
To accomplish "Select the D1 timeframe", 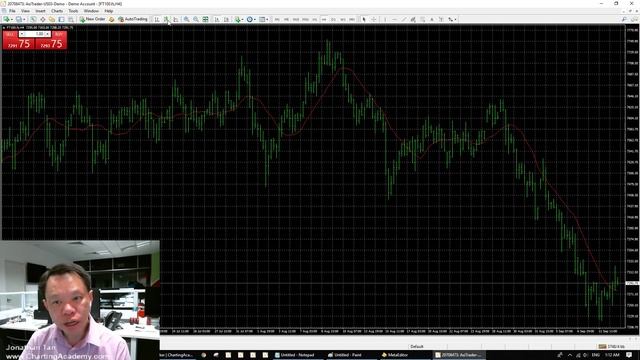I will click(333, 19).
